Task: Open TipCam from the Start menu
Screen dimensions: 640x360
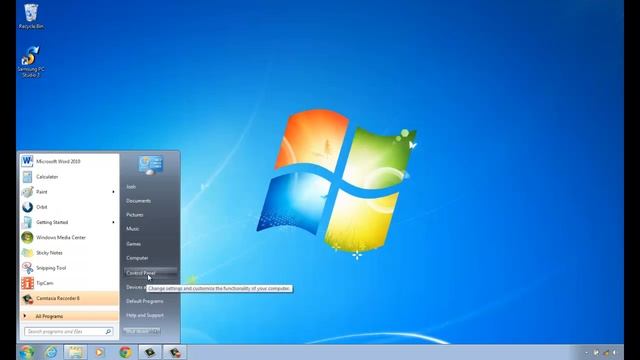Action: 69,283
